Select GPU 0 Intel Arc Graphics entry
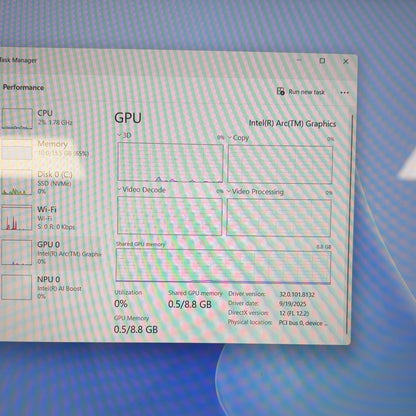416x416 pixels. pyautogui.click(x=50, y=253)
